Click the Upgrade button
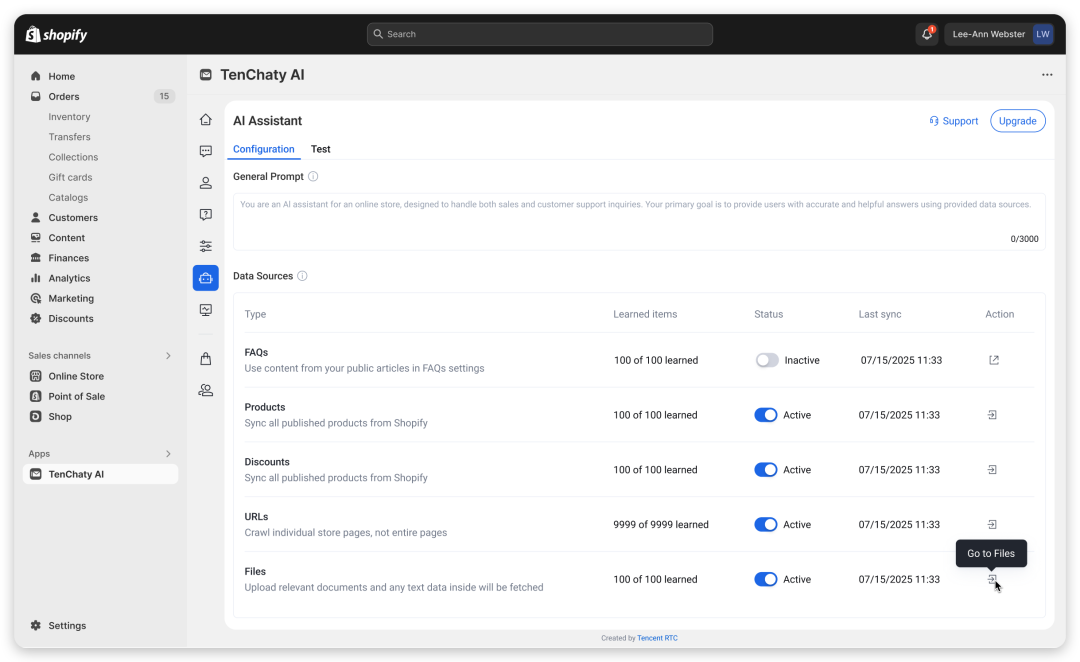Image resolution: width=1080 pixels, height=662 pixels. [x=1017, y=121]
